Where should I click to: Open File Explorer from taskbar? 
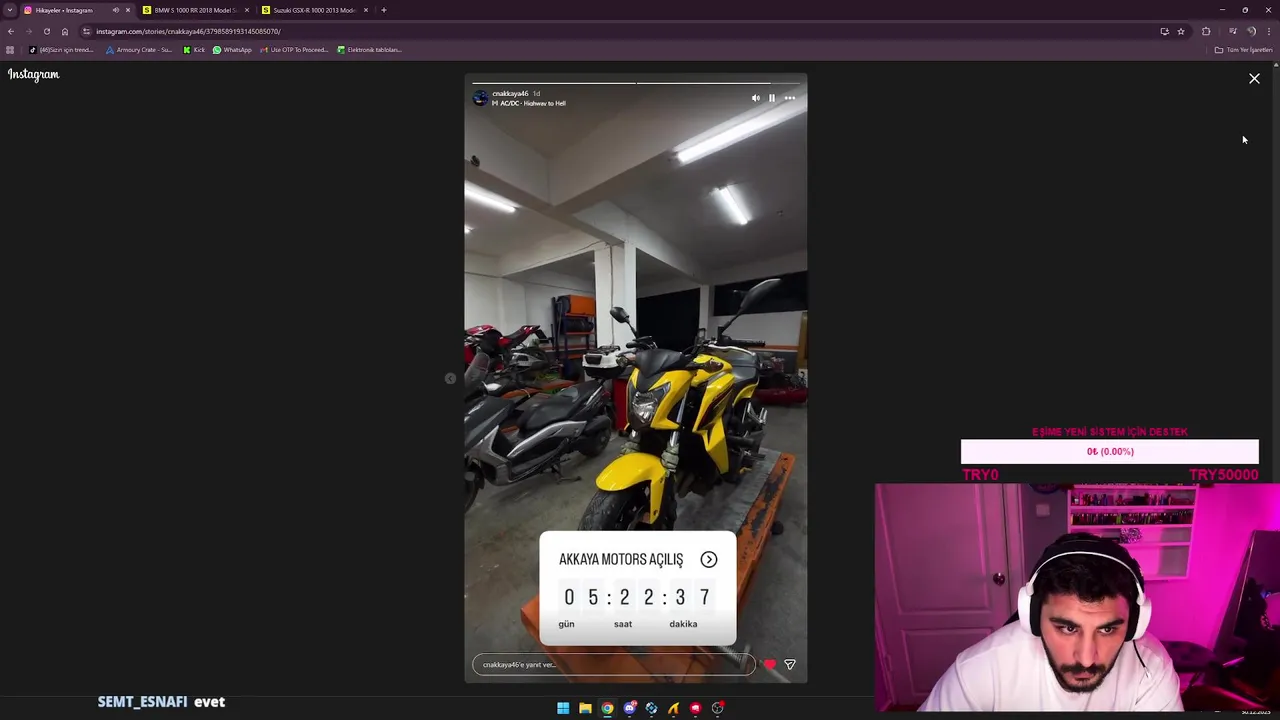point(585,708)
